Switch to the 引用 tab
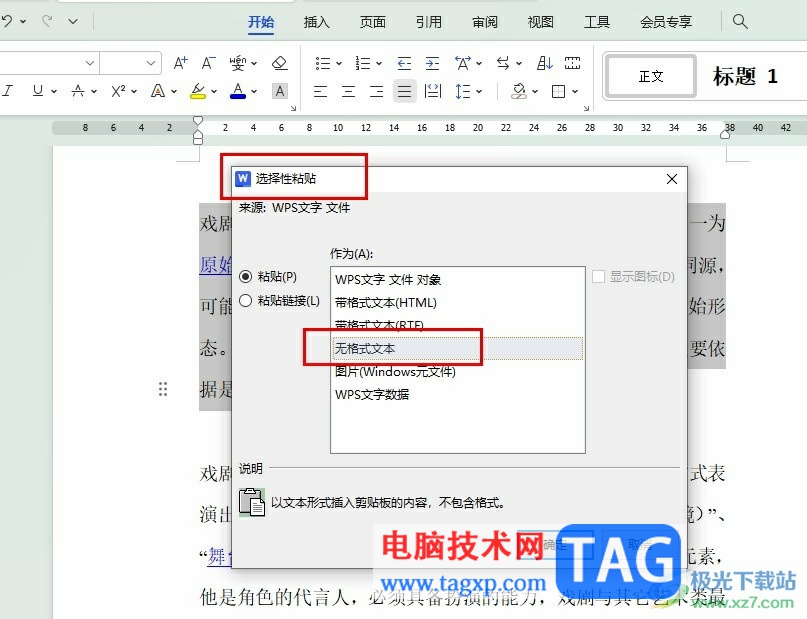The width and height of the screenshot is (807, 619). pyautogui.click(x=429, y=22)
